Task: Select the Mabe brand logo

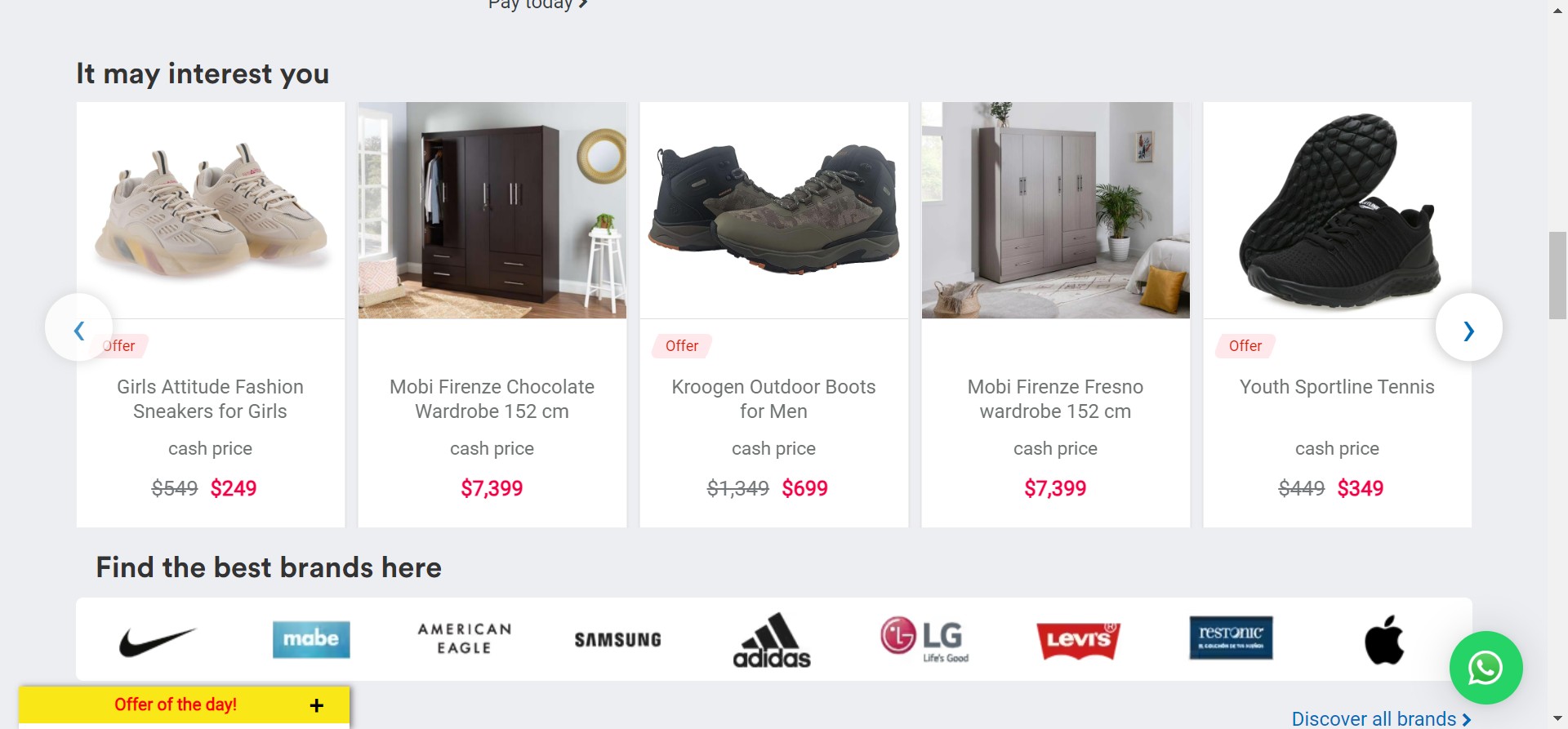Action: point(311,639)
